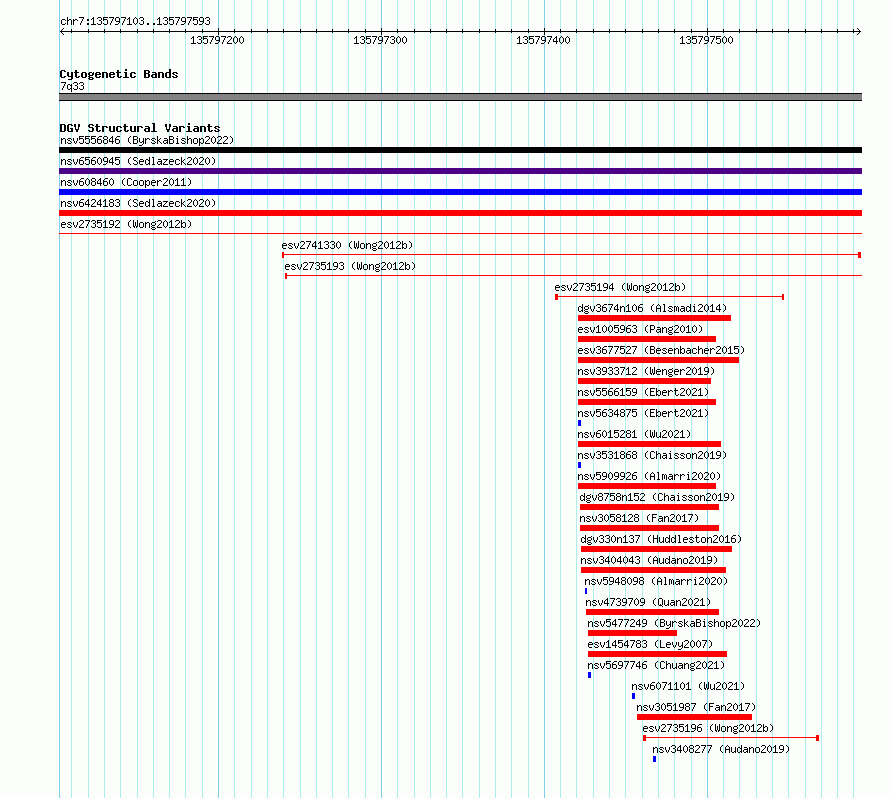890x798 pixels.
Task: Click the DGV Structural Variants track title
Action: [140, 128]
